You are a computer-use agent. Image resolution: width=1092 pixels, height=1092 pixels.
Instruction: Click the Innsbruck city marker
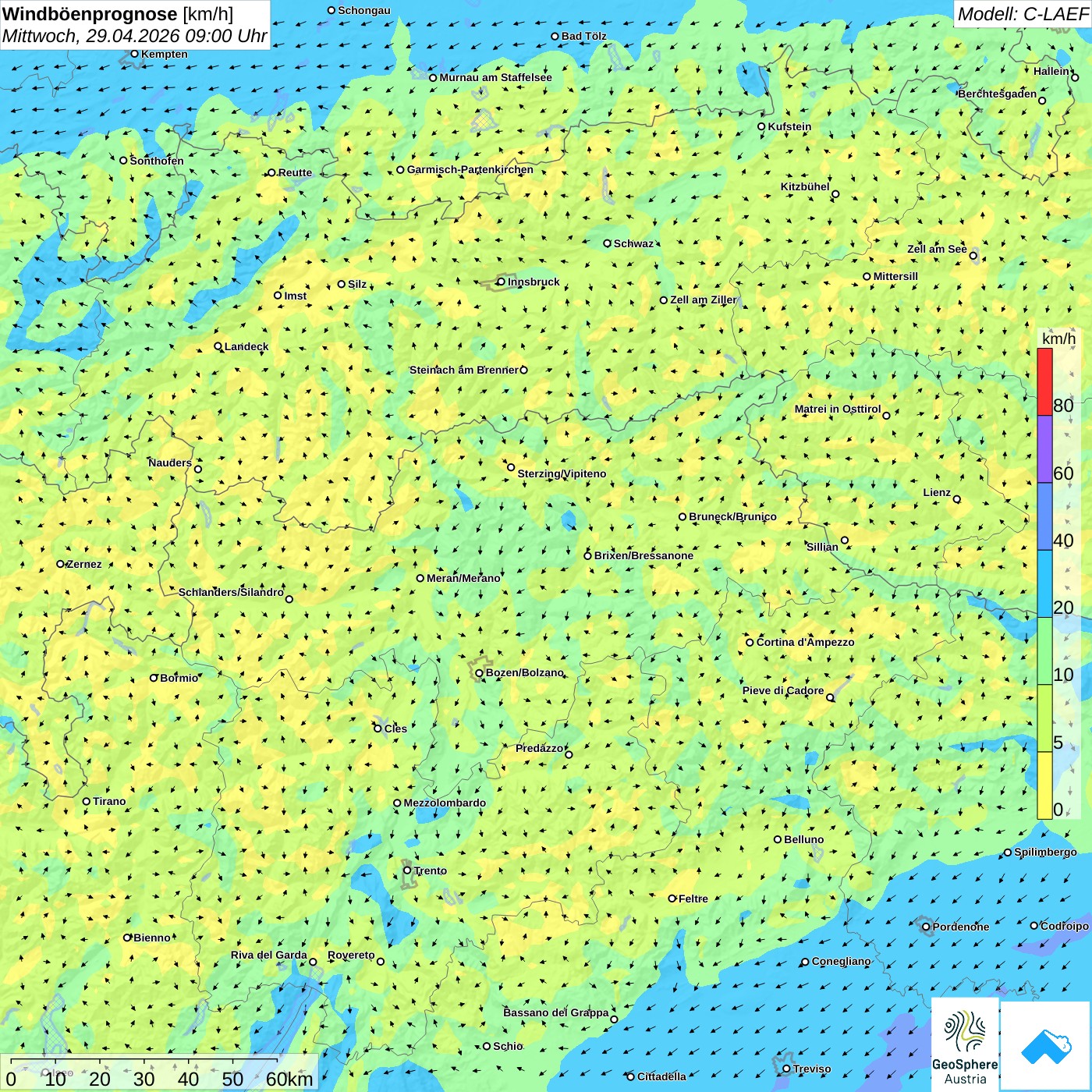[501, 282]
